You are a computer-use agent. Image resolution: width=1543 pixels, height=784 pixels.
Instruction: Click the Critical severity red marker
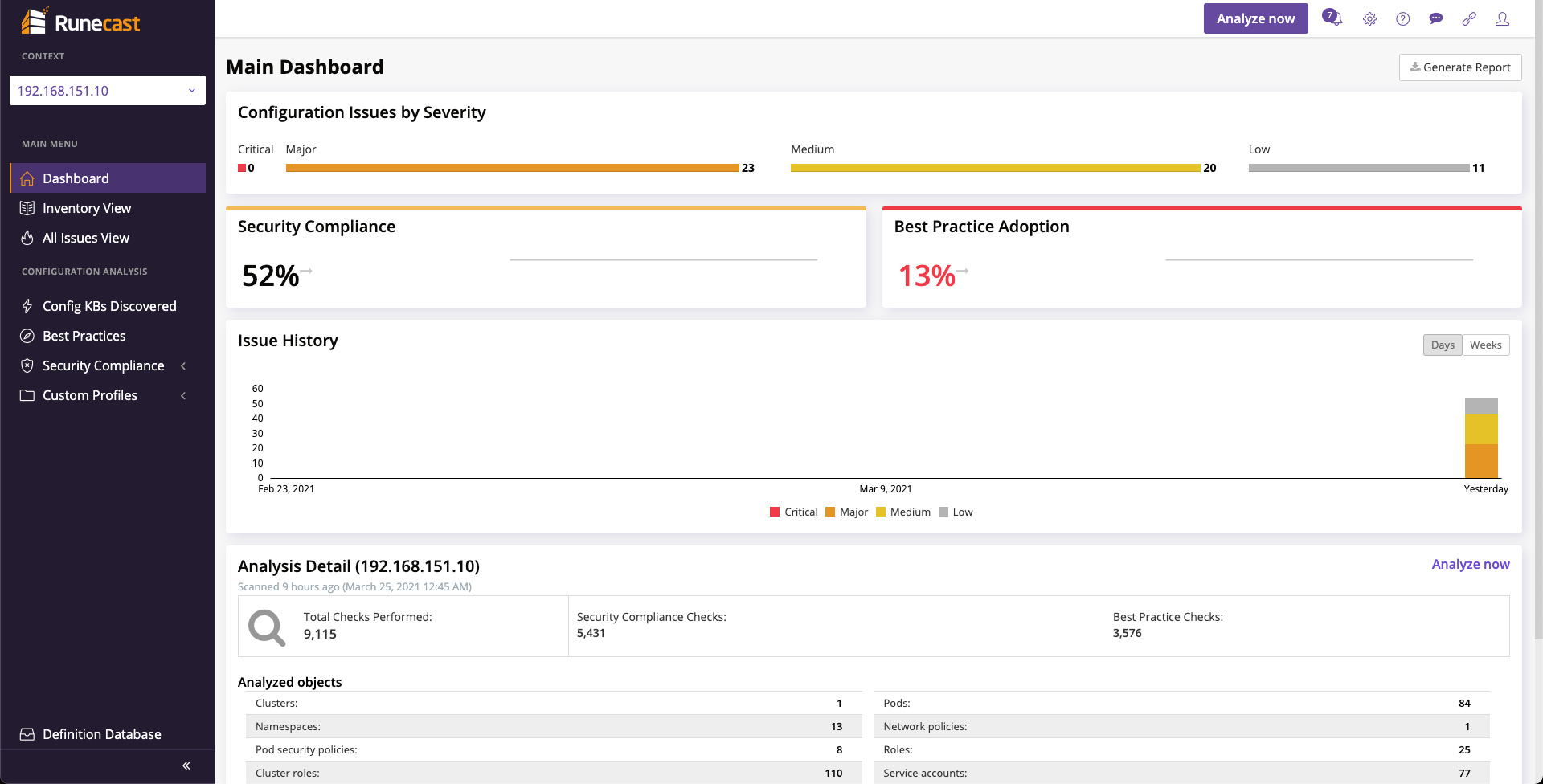point(241,168)
